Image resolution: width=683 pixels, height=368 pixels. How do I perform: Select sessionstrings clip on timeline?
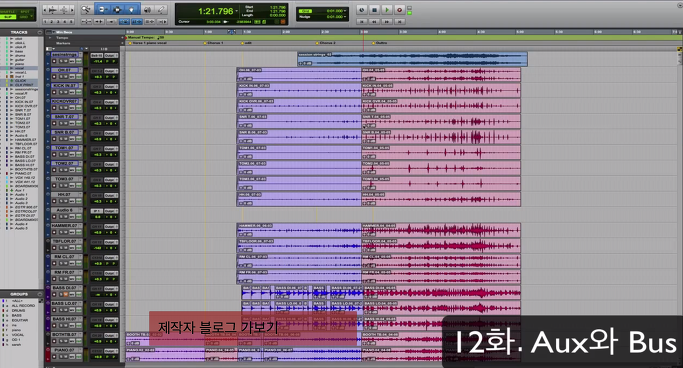pos(412,59)
